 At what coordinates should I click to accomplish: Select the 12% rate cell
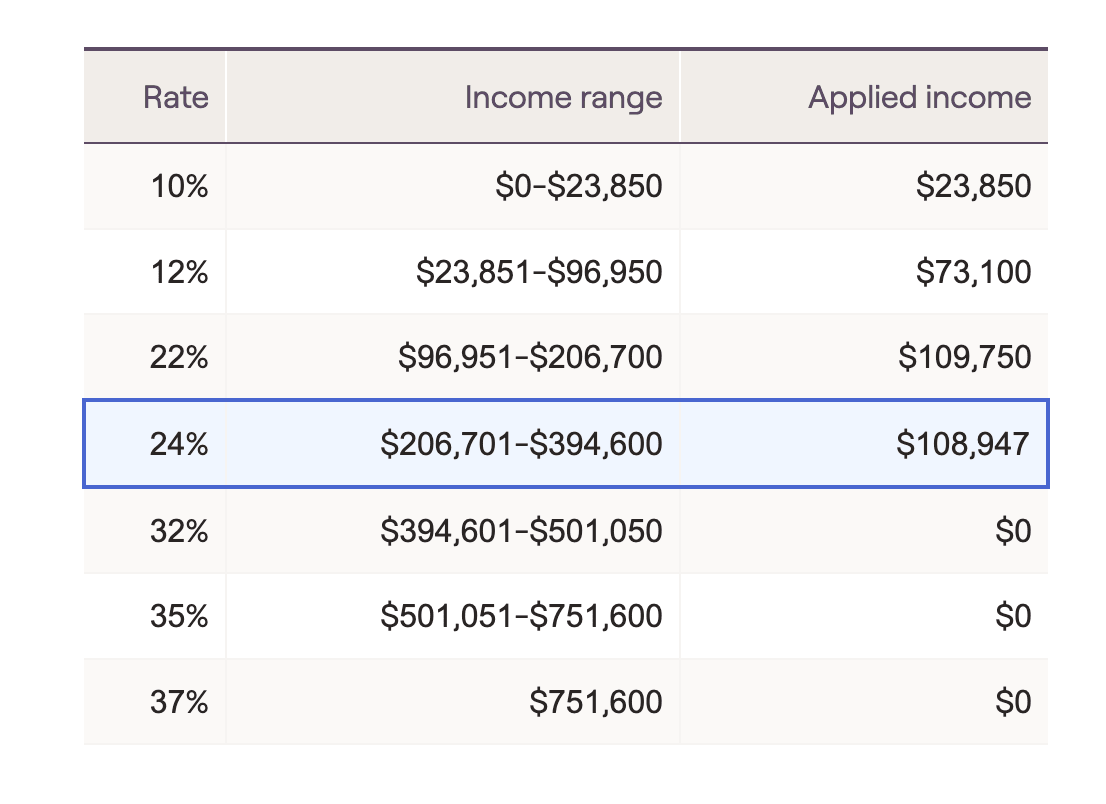[179, 272]
